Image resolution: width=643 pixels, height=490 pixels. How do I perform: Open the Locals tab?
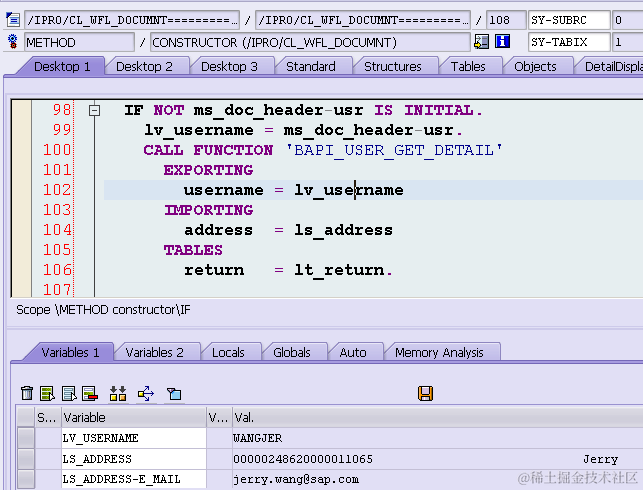[x=228, y=353]
